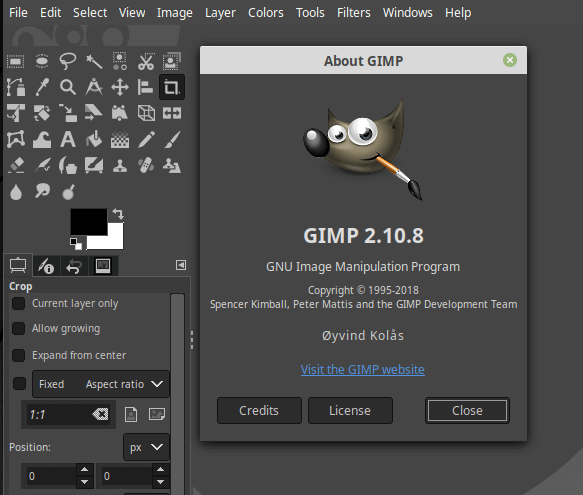Decrease the second Position value
This screenshot has height=495, width=583.
pyautogui.click(x=161, y=482)
